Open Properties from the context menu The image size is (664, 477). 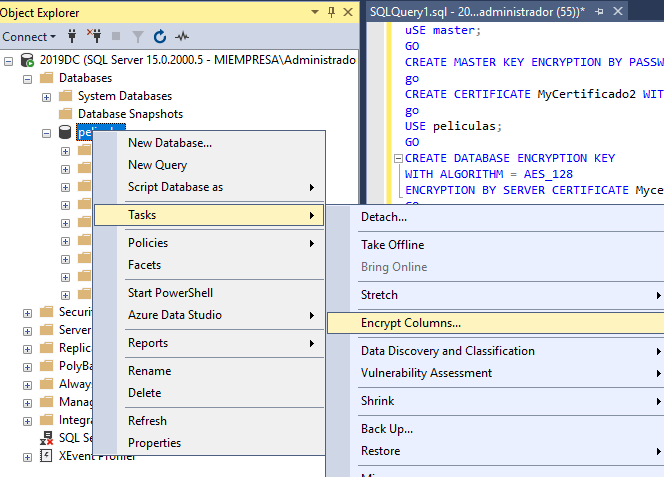point(154,443)
